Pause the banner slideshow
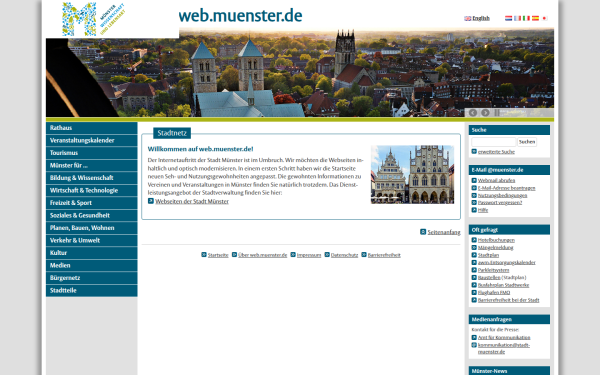600x375 pixels. coord(497,112)
